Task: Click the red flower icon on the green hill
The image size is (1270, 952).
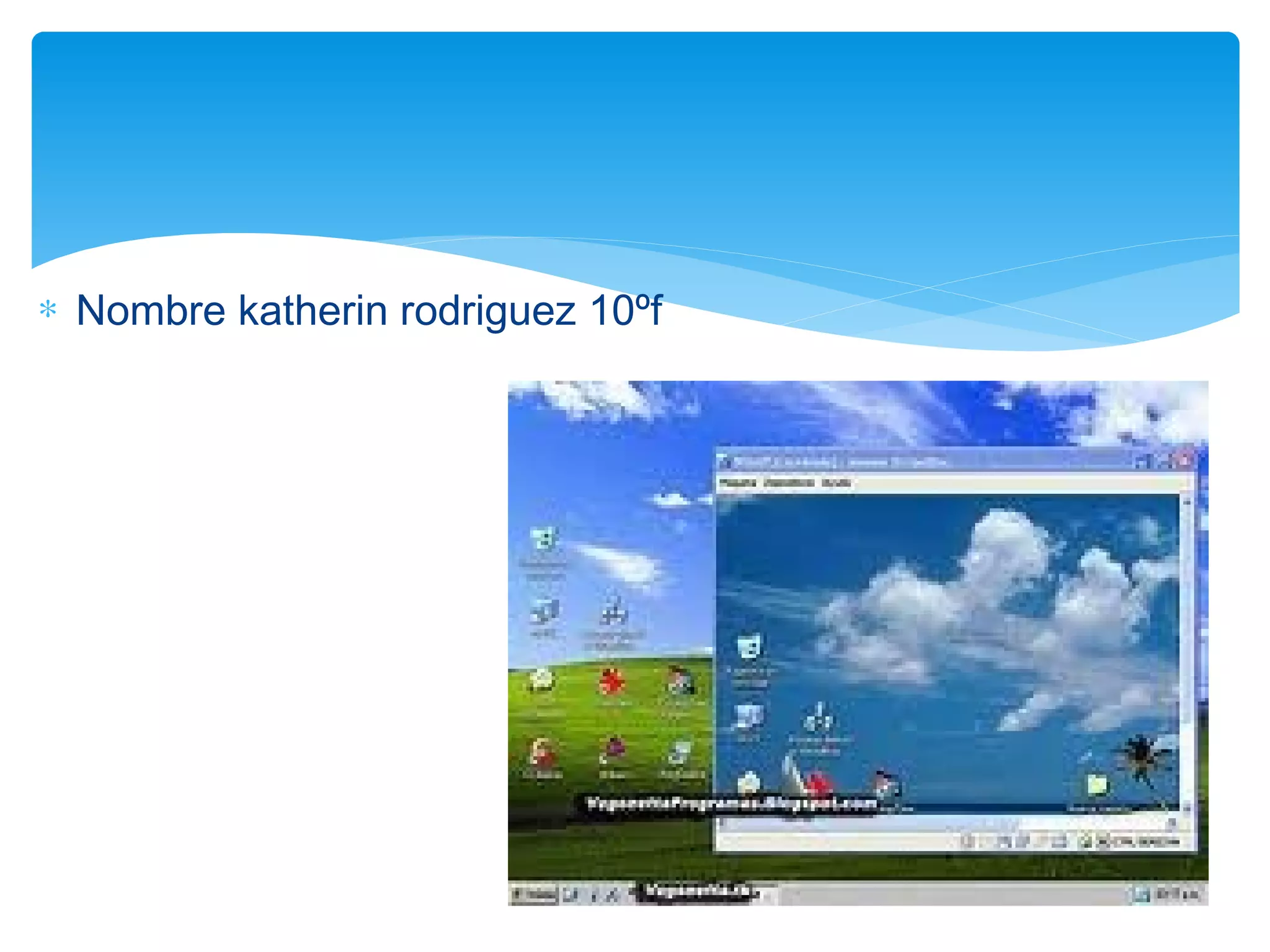Action: click(x=612, y=682)
